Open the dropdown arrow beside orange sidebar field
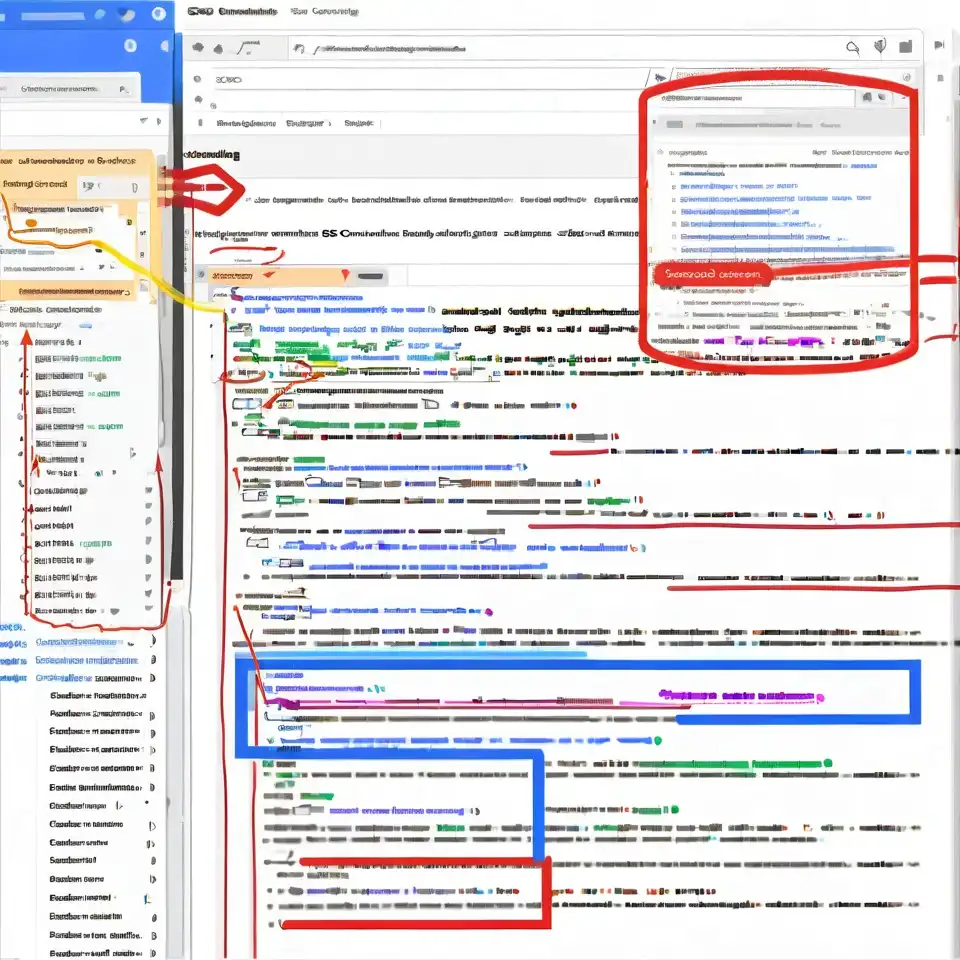The width and height of the screenshot is (960, 960). [133, 186]
